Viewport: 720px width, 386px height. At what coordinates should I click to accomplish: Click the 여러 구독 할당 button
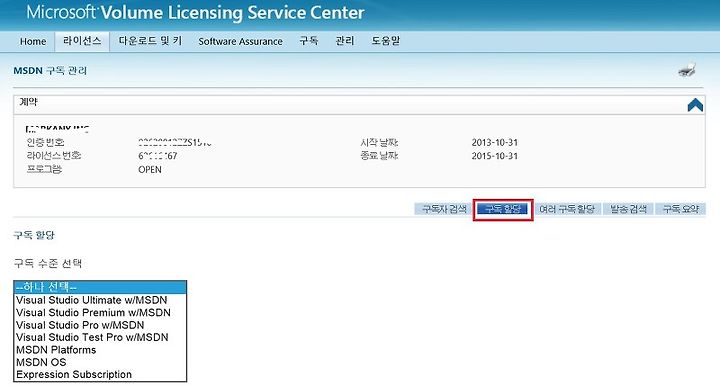(x=567, y=209)
